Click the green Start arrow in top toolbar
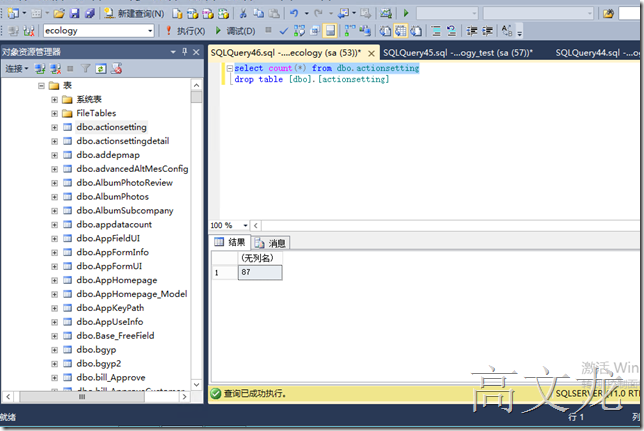 click(x=406, y=14)
